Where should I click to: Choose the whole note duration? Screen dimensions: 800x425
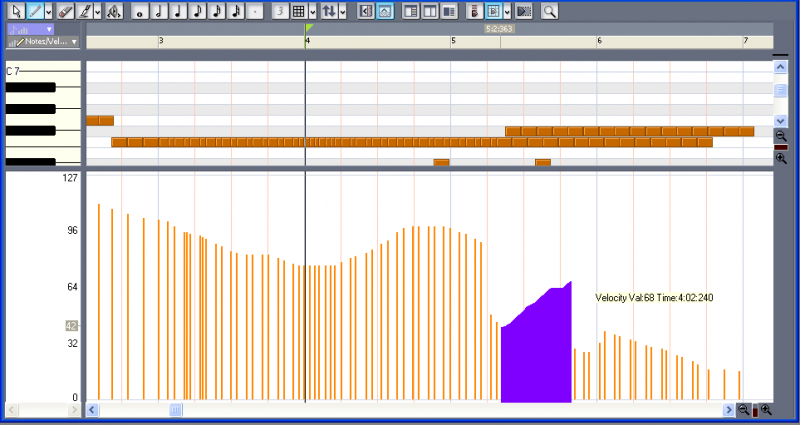(139, 11)
